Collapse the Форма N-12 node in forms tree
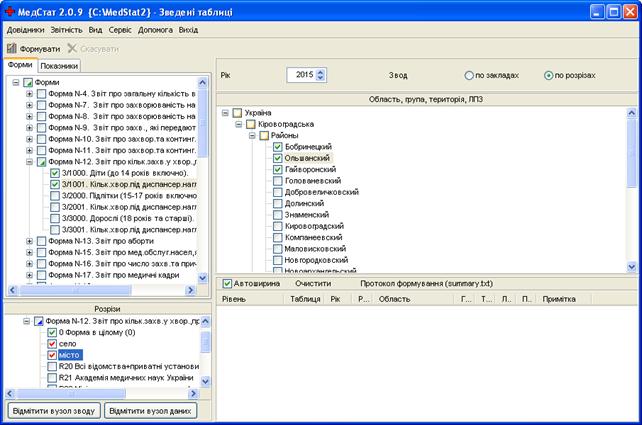The width and height of the screenshot is (642, 425). (x=29, y=162)
